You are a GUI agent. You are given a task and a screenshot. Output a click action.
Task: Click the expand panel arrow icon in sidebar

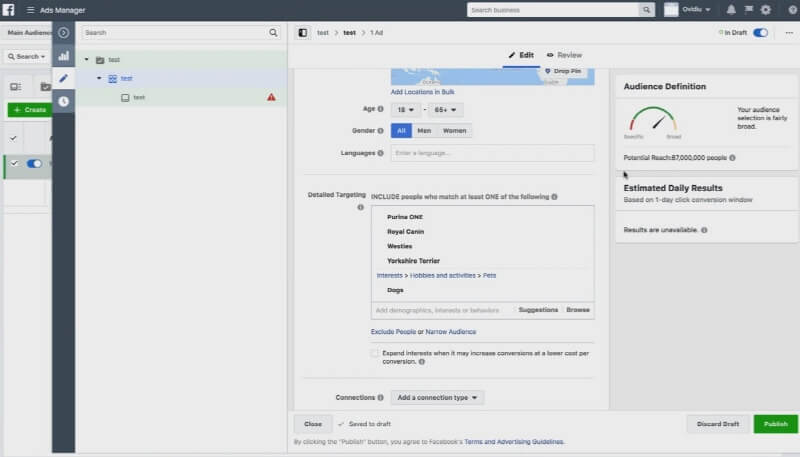pos(63,33)
